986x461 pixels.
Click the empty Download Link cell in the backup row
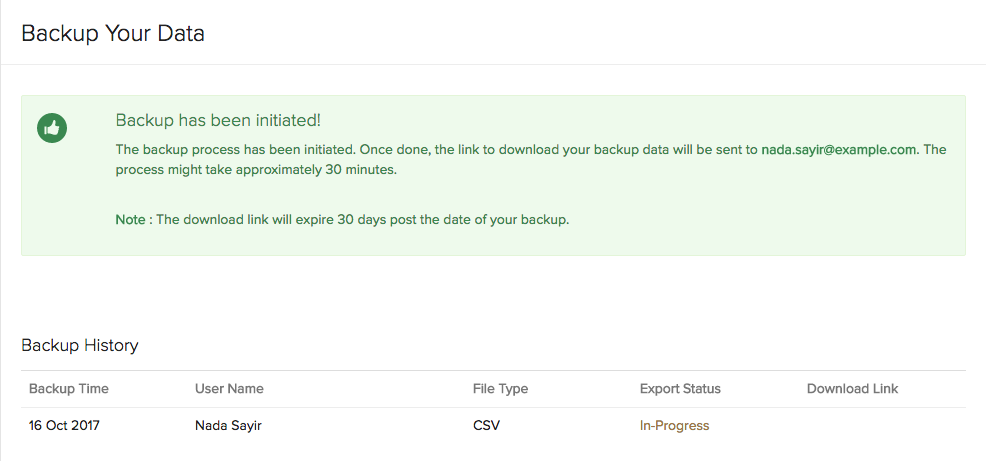pos(852,426)
